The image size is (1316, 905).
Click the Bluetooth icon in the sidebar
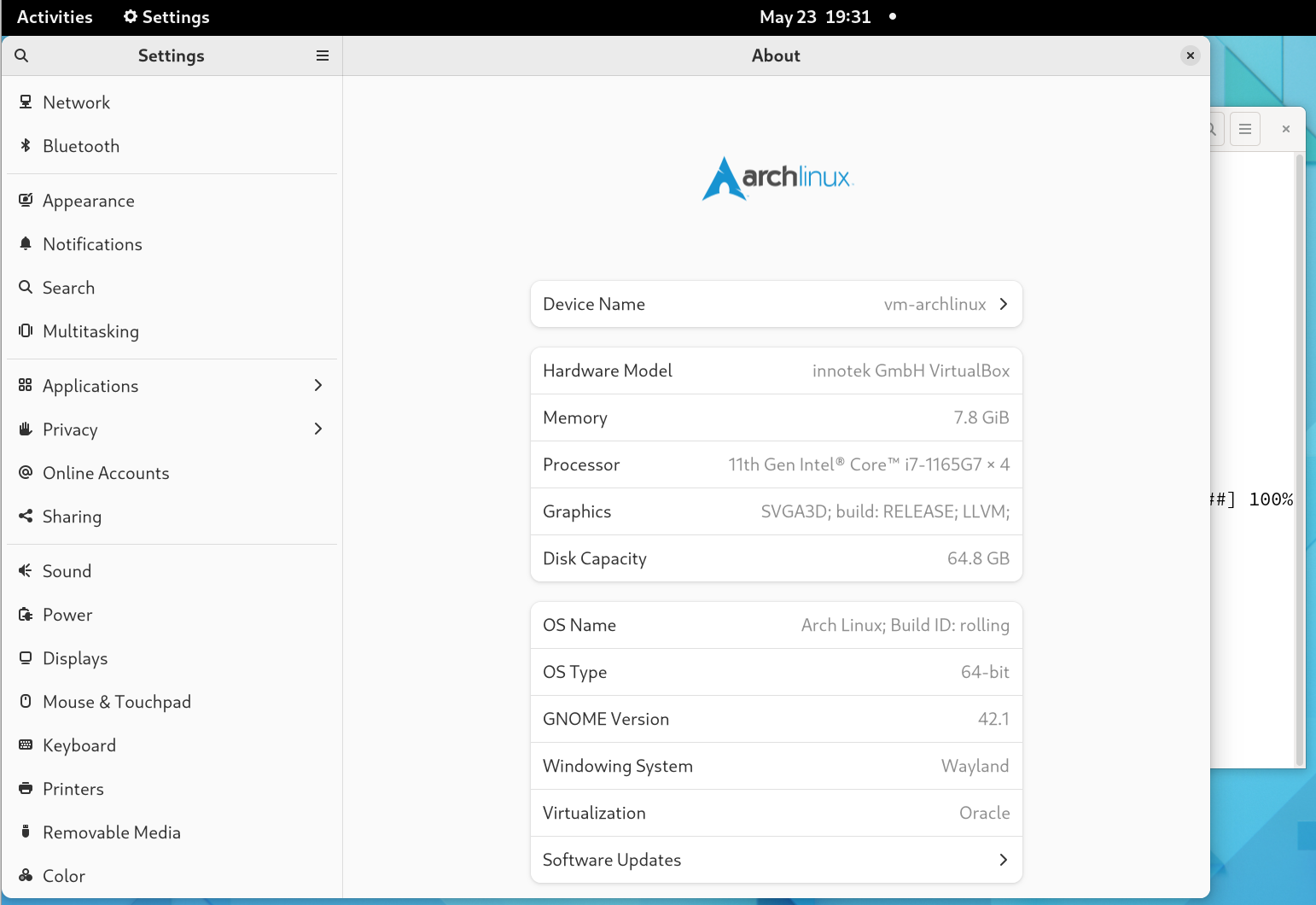[25, 145]
